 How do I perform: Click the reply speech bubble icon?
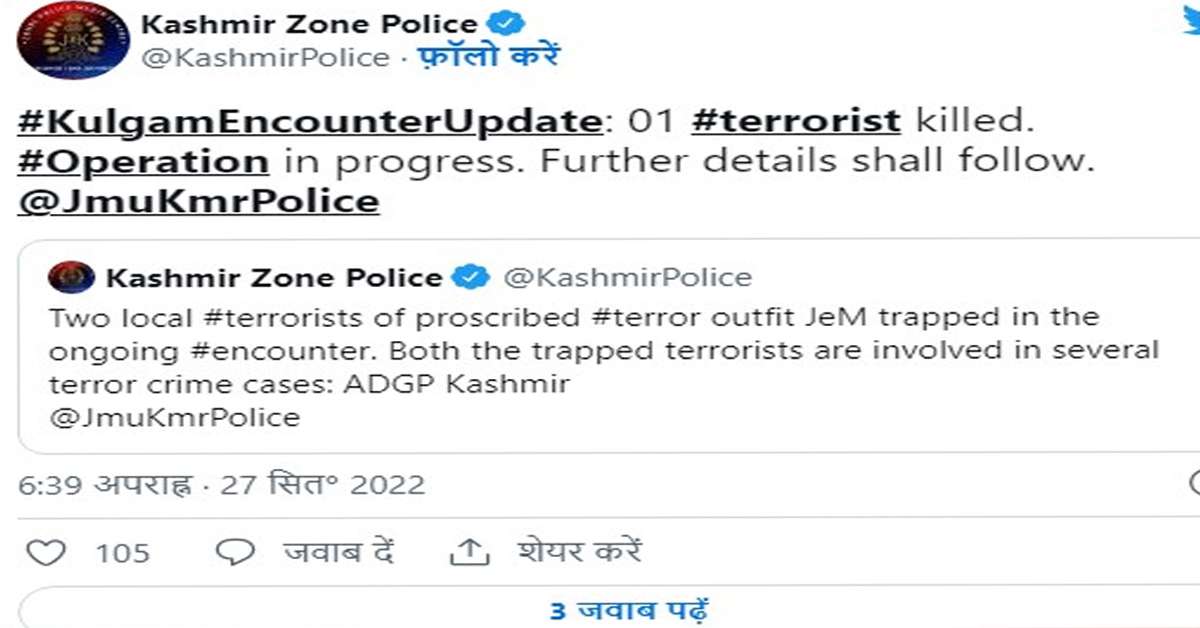pos(236,551)
